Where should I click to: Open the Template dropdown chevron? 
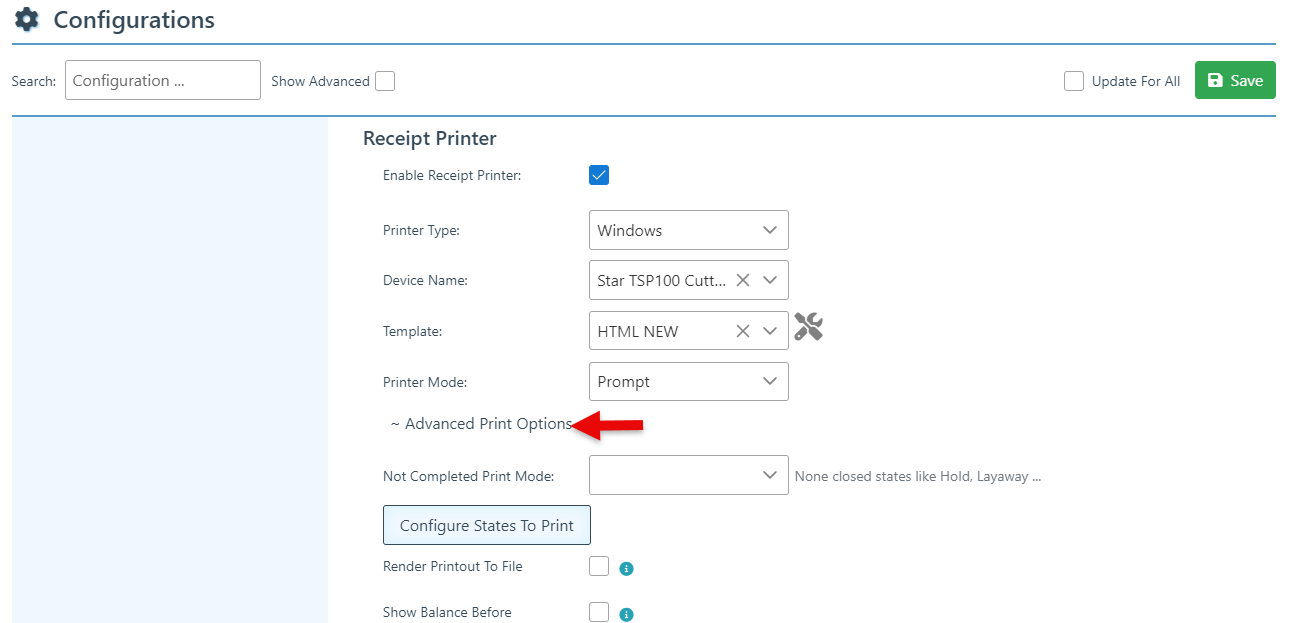[770, 331]
